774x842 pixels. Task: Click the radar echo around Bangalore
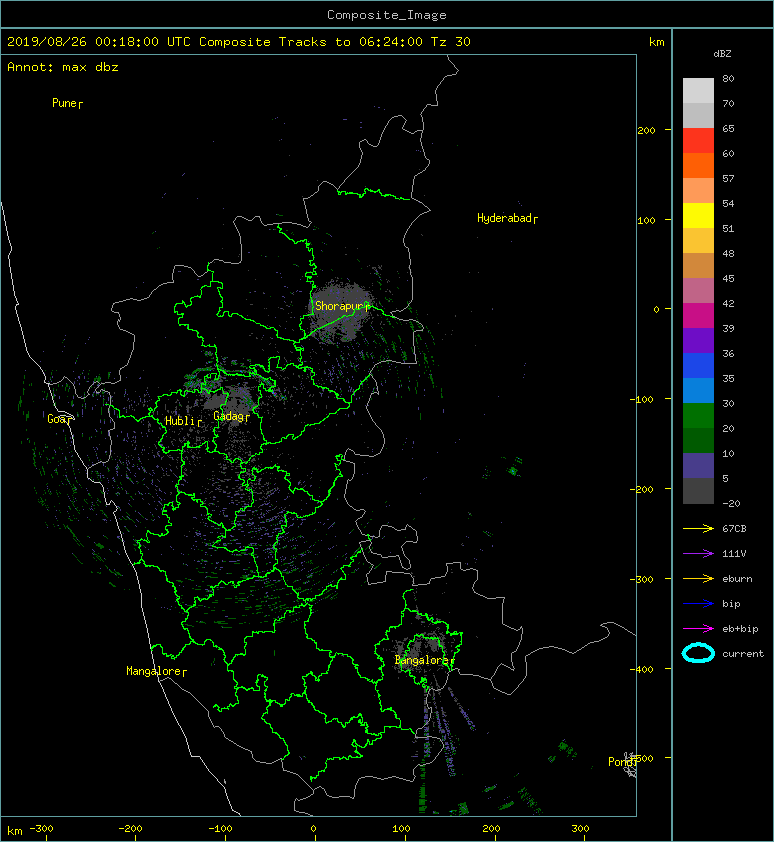click(x=424, y=647)
